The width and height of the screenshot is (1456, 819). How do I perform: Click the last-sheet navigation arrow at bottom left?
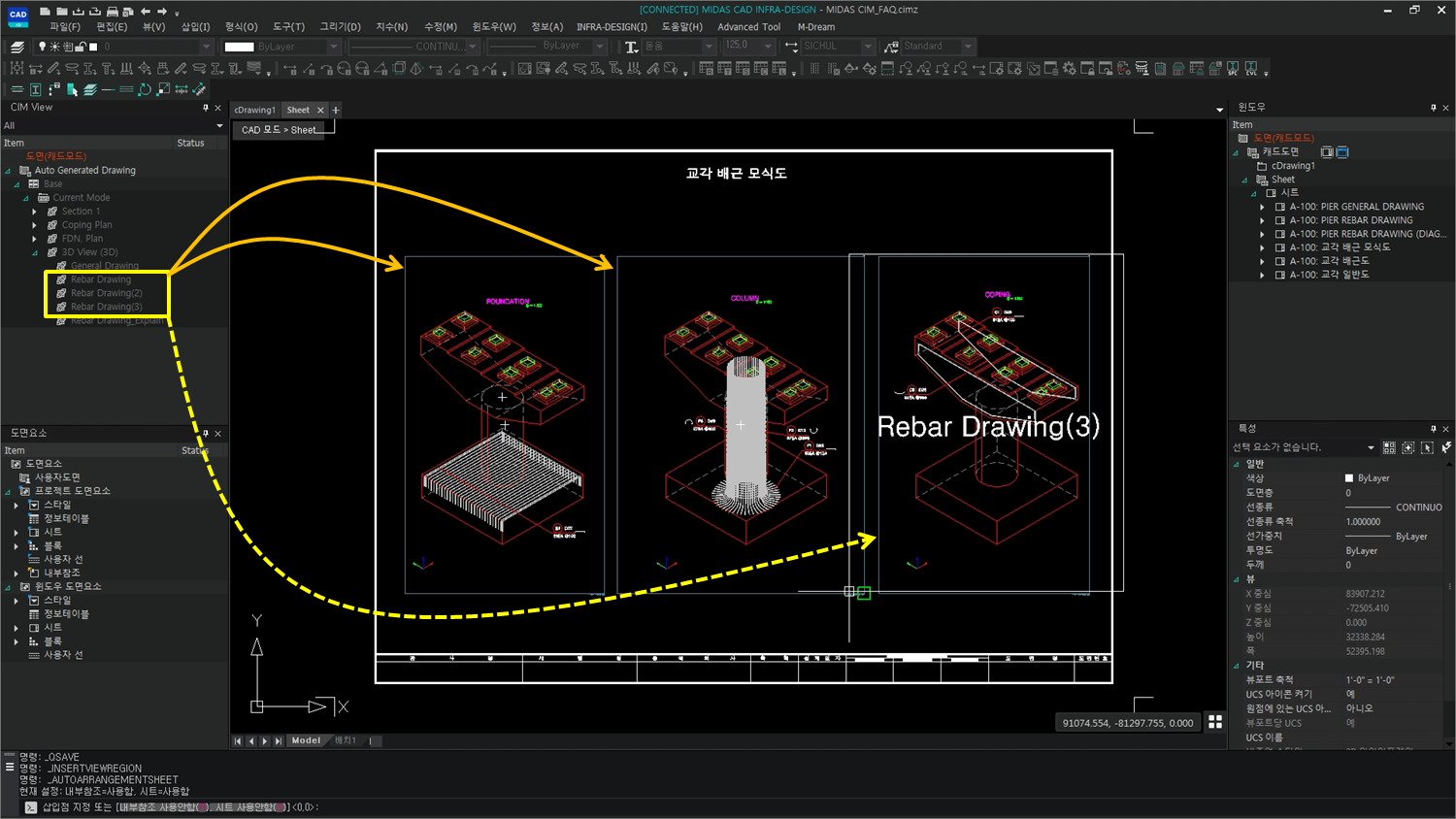coord(277,740)
